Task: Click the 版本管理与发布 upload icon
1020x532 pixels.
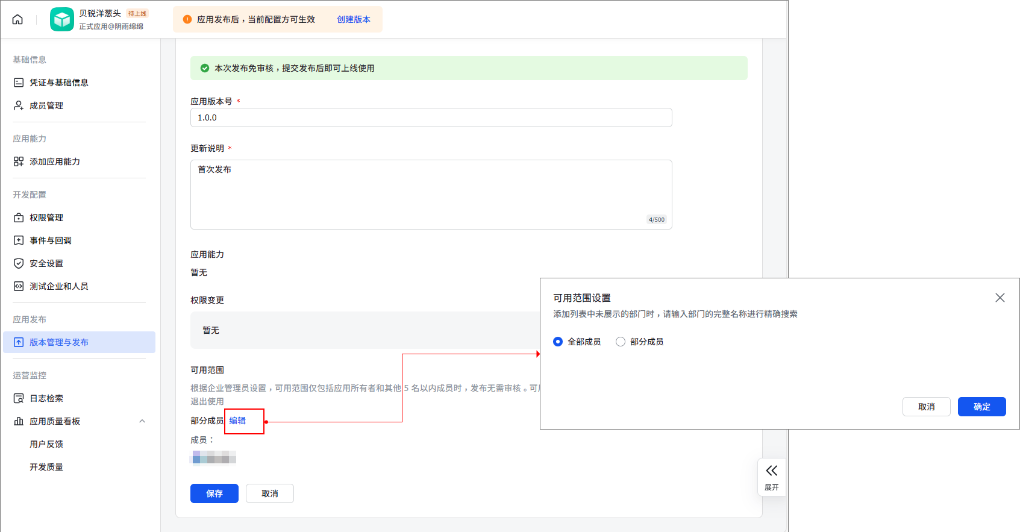Action: tap(19, 342)
